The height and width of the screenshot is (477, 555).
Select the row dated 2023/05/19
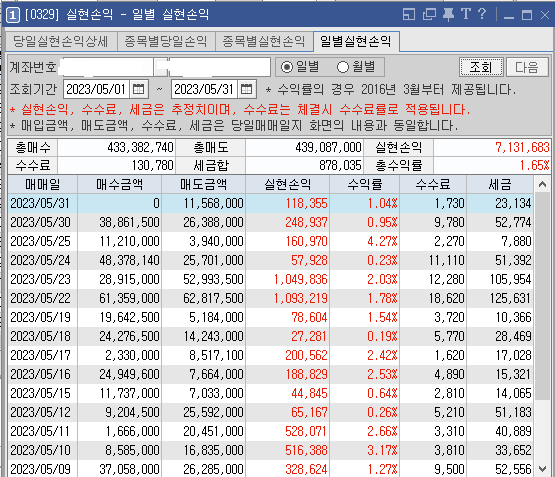271,317
